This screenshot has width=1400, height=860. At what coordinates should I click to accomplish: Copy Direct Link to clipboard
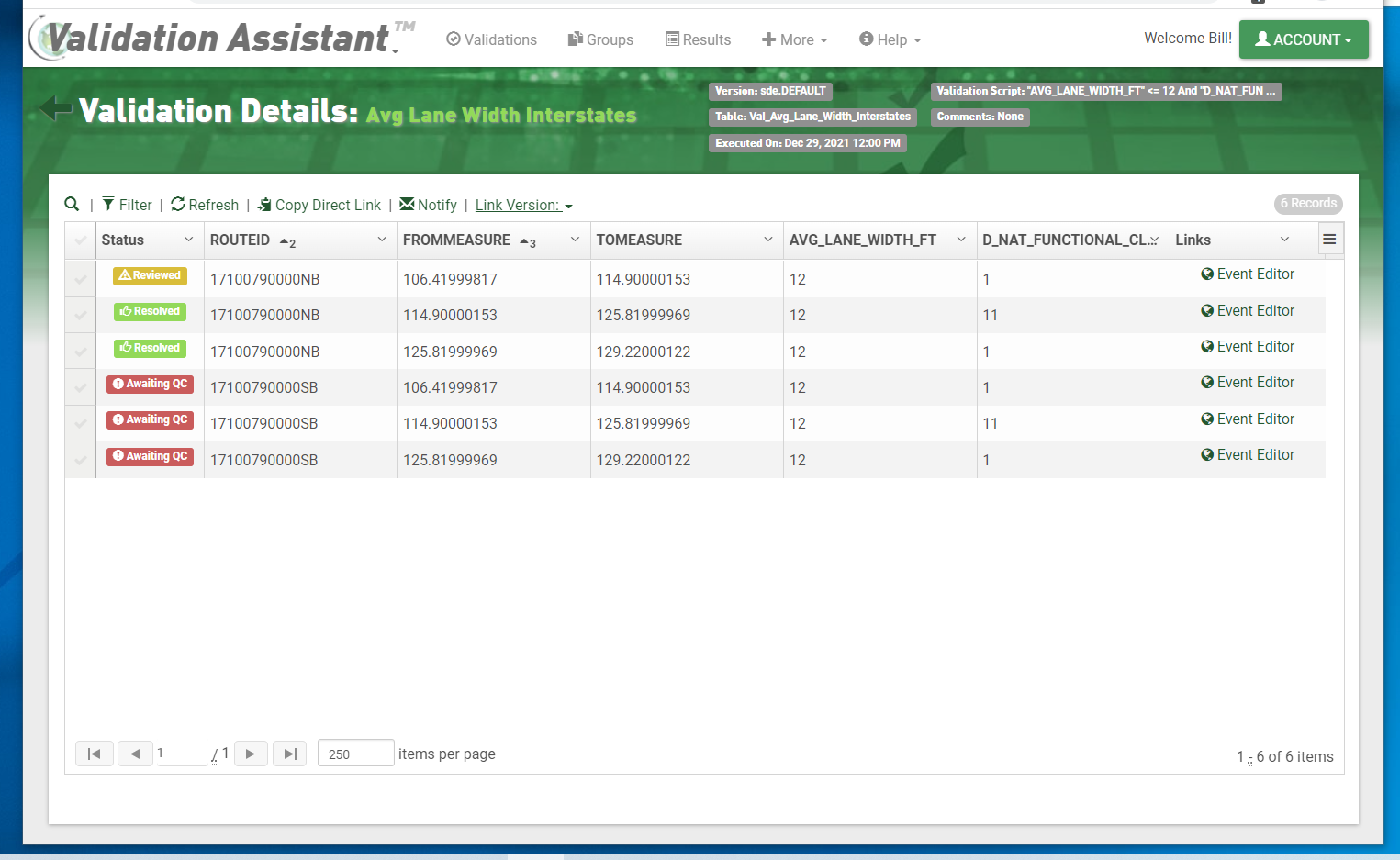(319, 205)
